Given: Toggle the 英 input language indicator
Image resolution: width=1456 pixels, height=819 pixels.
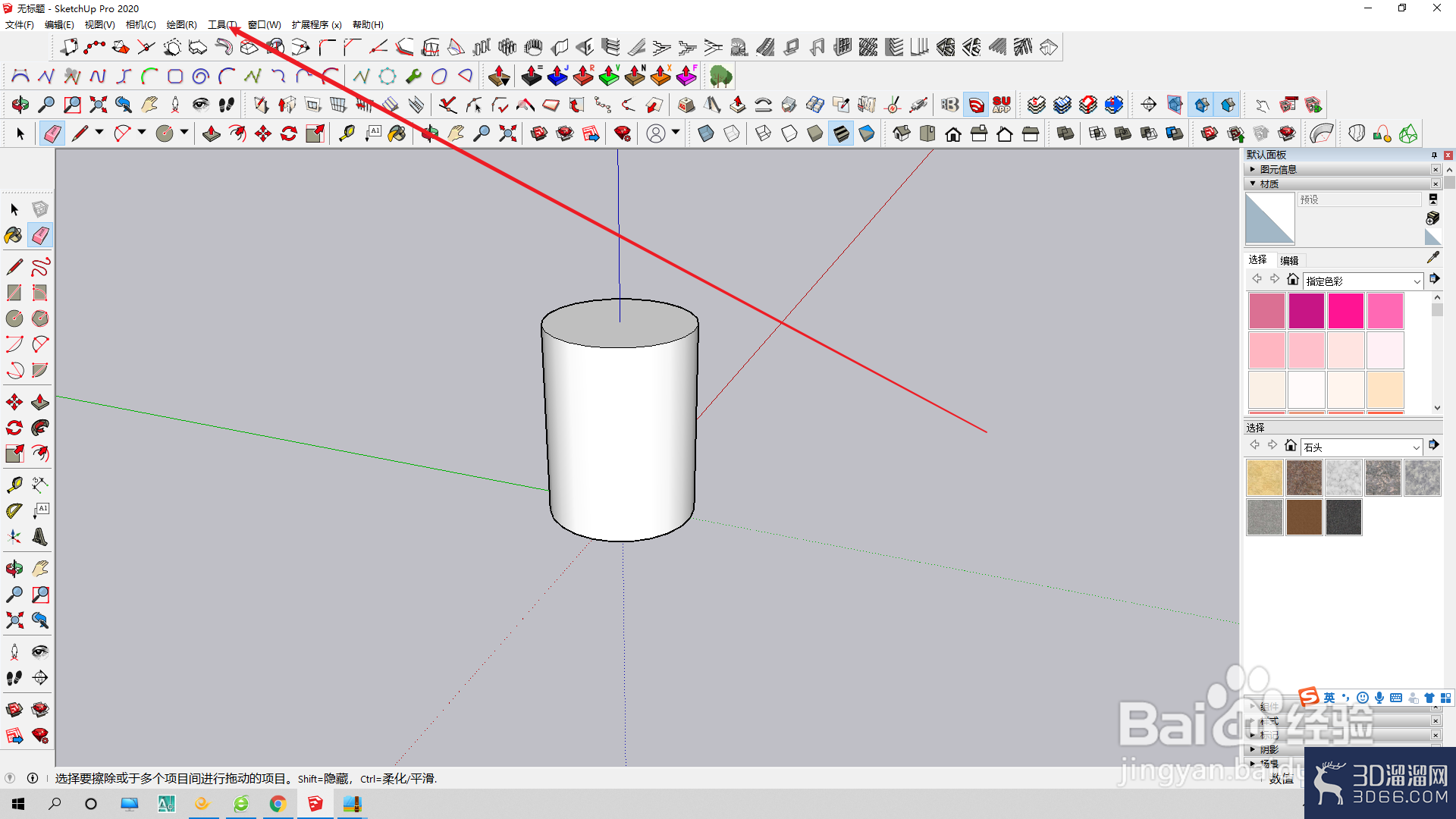Looking at the screenshot, I should (x=1329, y=698).
